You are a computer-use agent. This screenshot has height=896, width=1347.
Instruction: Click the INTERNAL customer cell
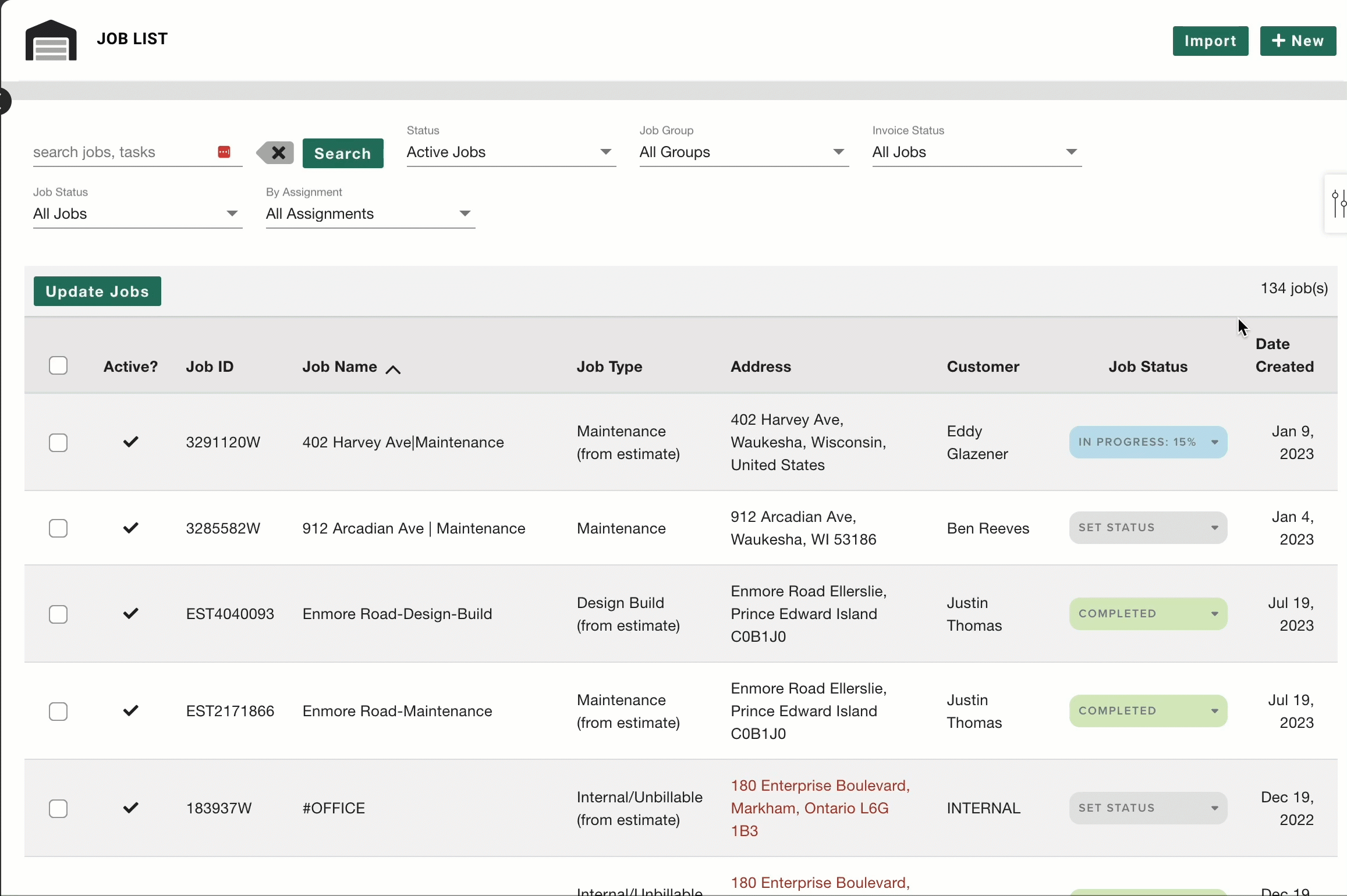tap(983, 808)
